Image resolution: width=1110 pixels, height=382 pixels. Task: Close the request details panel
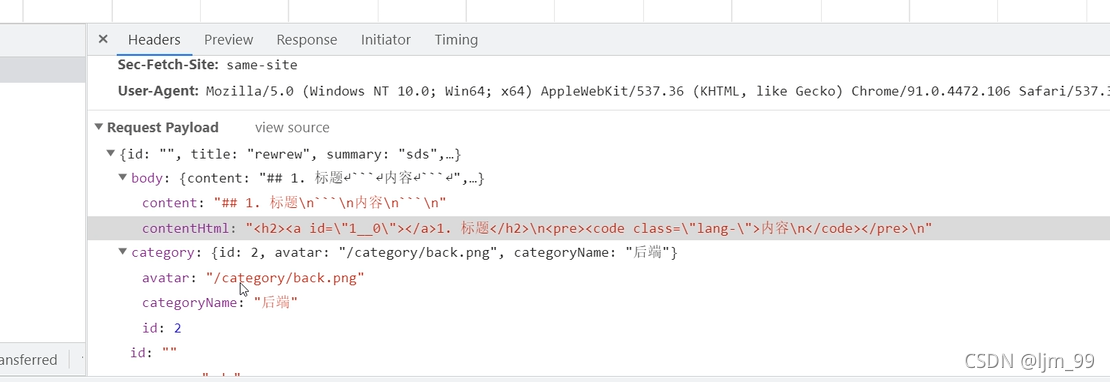click(x=103, y=39)
